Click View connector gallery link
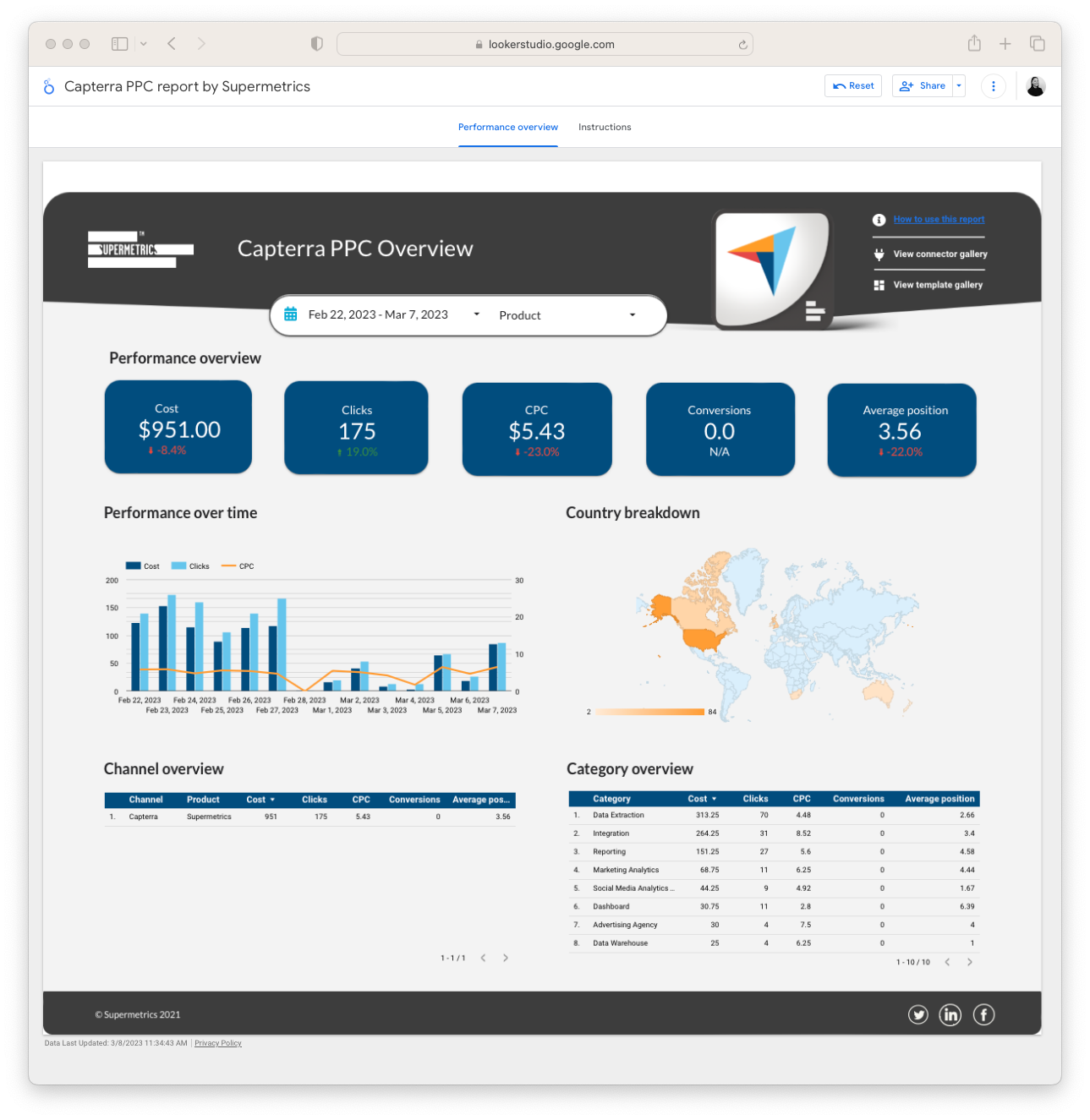The width and height of the screenshot is (1090, 1120). [939, 254]
